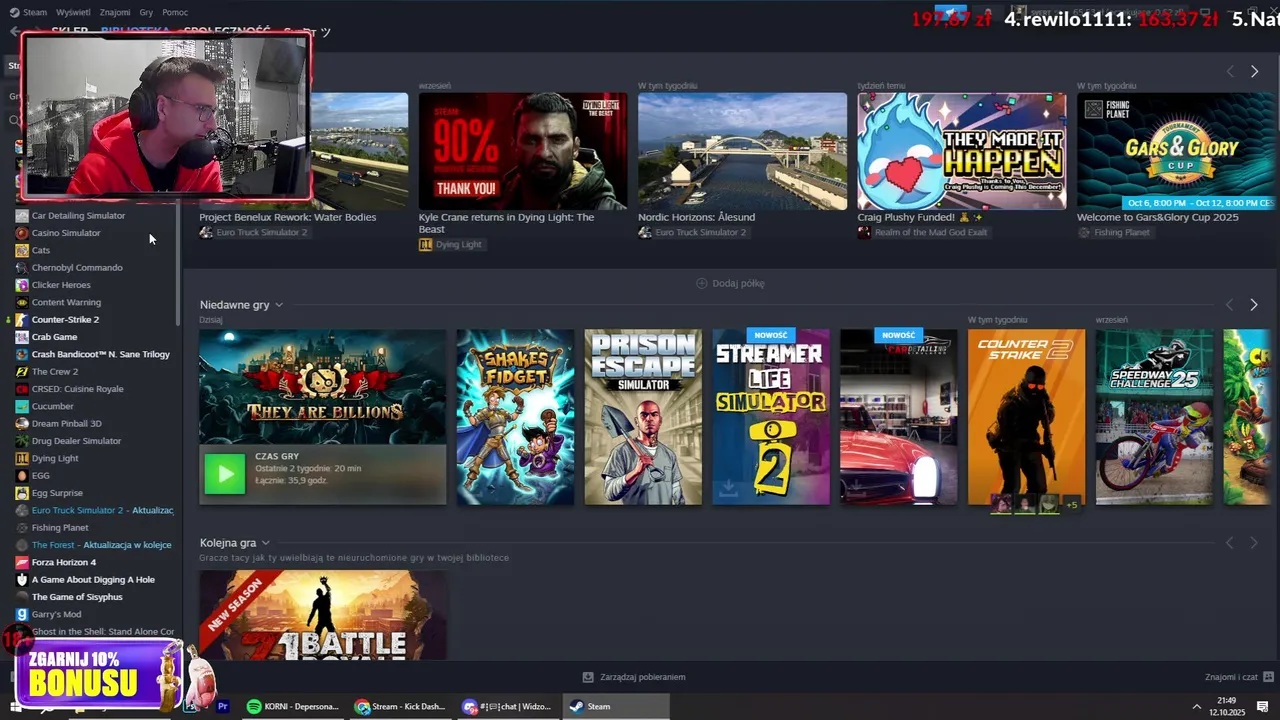
Task: Click the plus icon next to Dodaj półkę
Action: click(701, 283)
